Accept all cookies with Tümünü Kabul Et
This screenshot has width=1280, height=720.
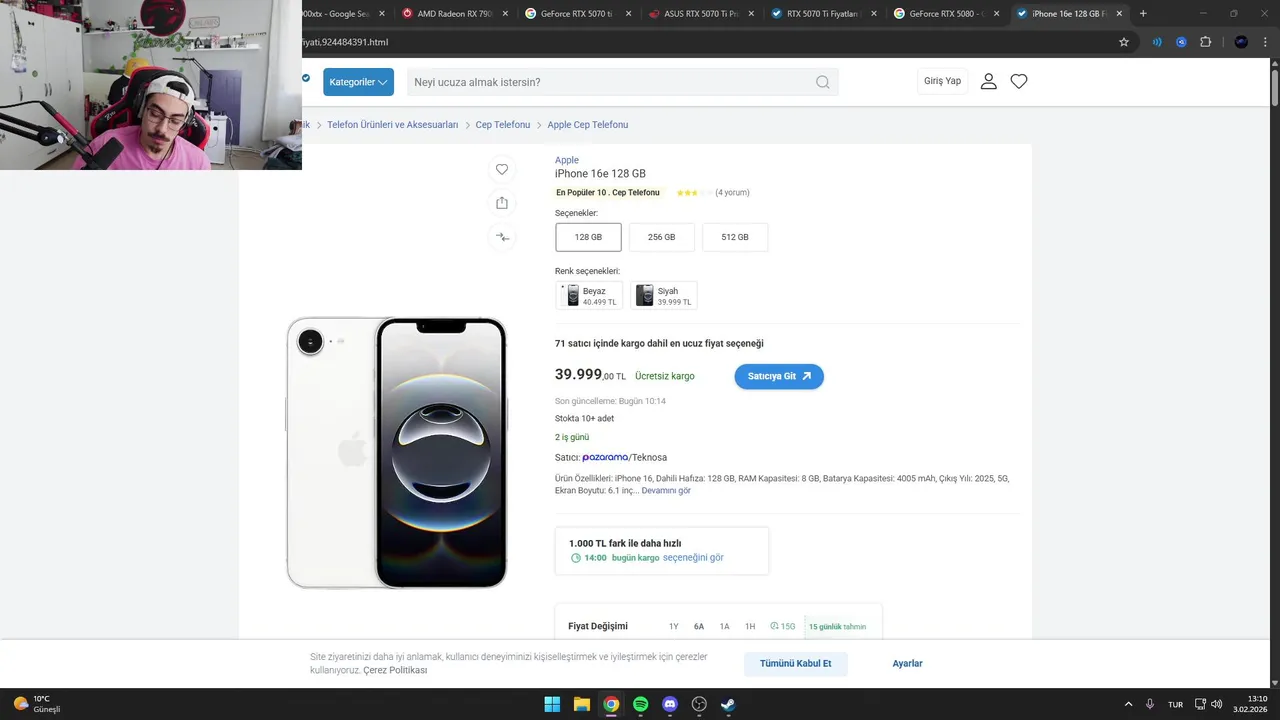[x=795, y=664]
